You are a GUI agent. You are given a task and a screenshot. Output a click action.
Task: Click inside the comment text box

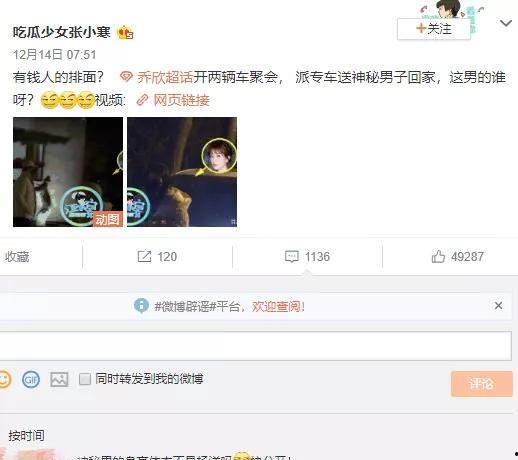point(256,346)
